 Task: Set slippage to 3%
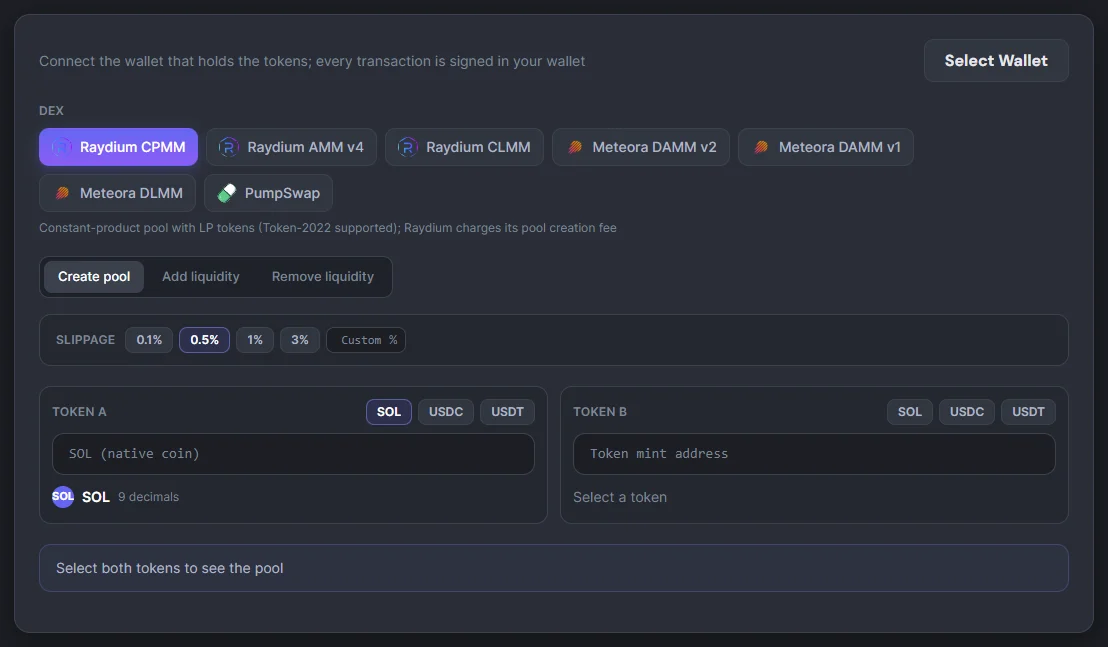(x=300, y=340)
